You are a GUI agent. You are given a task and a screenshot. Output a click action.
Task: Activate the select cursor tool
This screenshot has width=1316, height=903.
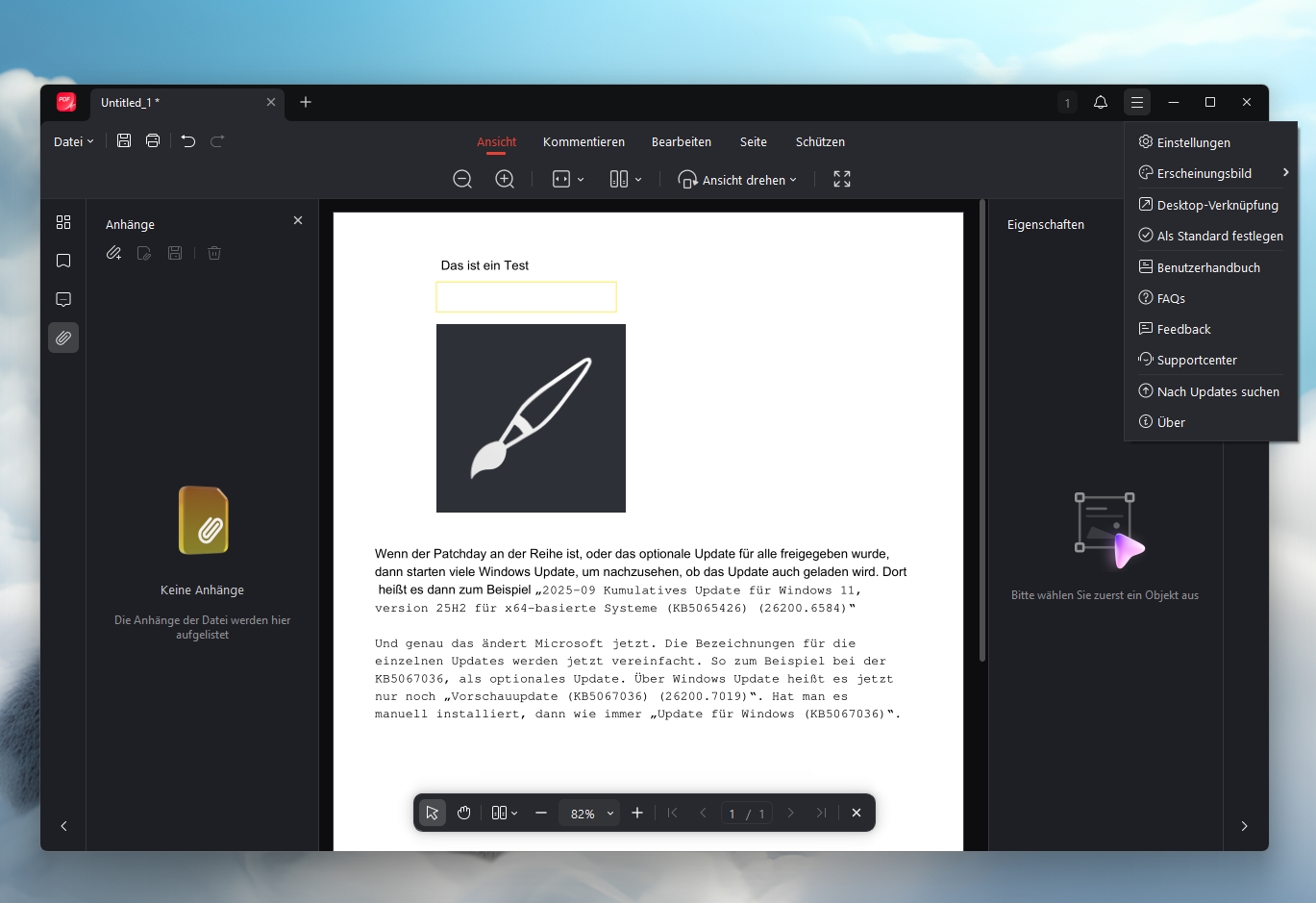tap(433, 814)
